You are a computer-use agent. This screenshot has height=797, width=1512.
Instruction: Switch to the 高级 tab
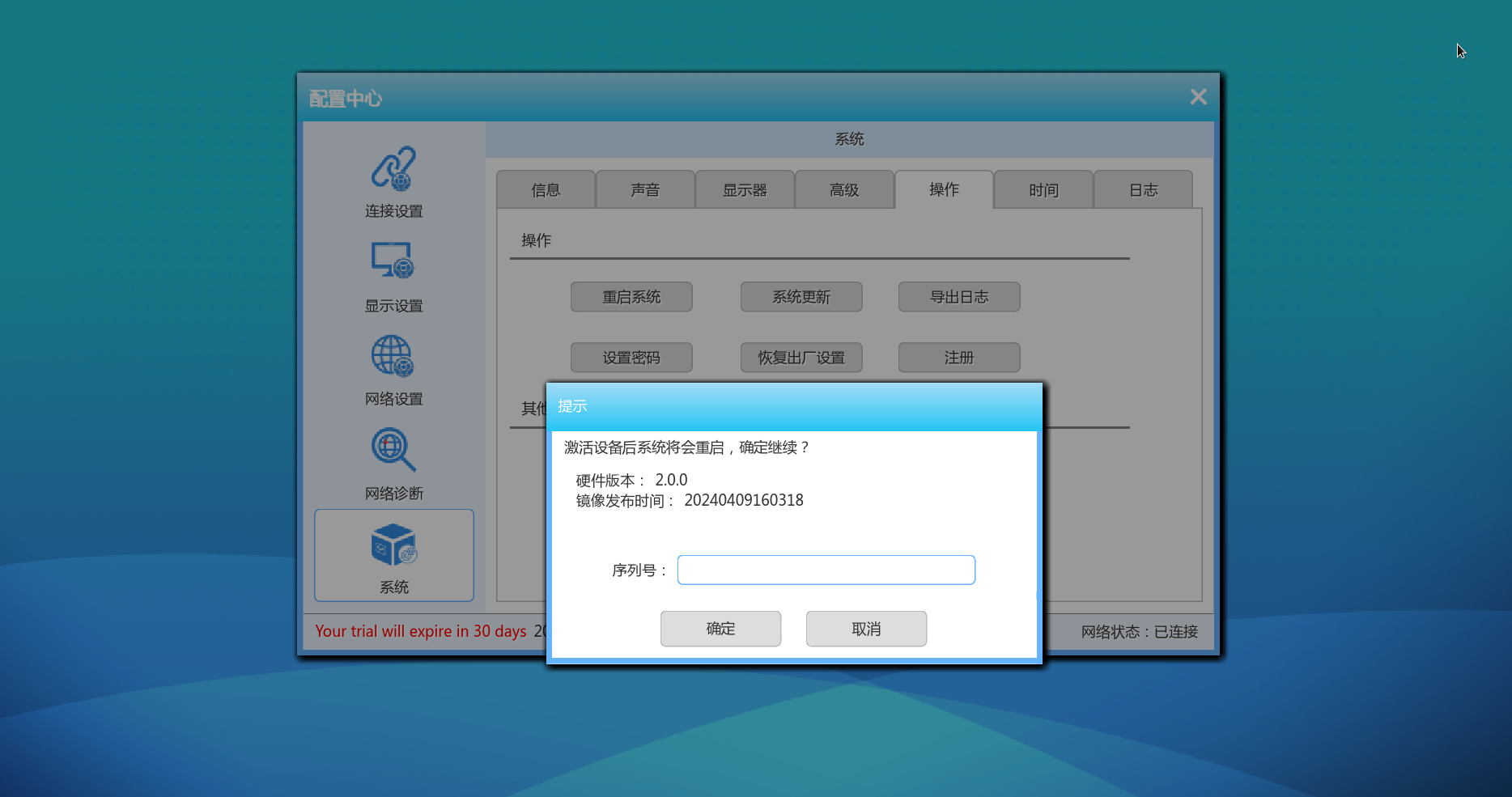(844, 190)
